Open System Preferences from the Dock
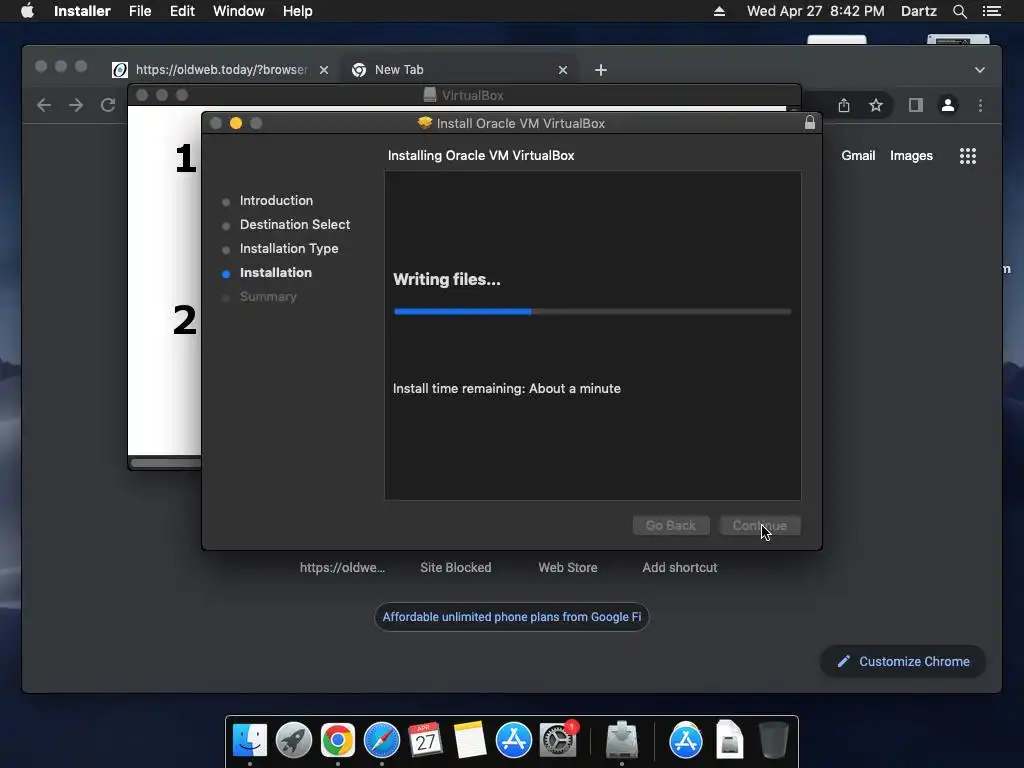The image size is (1024, 768). (x=558, y=740)
